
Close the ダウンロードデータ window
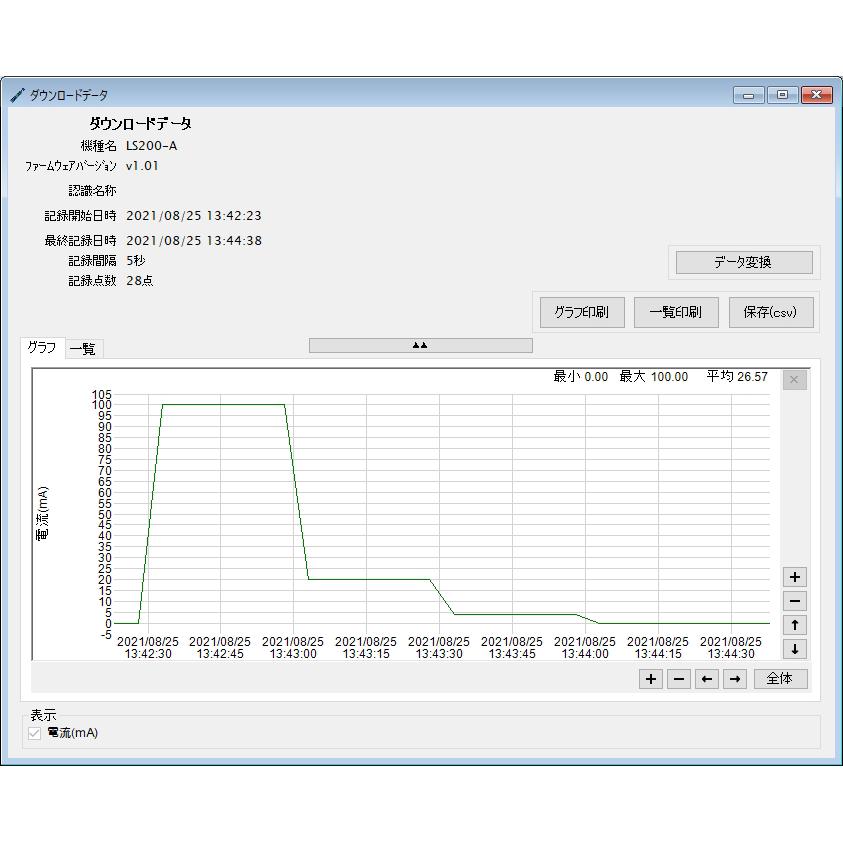click(817, 95)
